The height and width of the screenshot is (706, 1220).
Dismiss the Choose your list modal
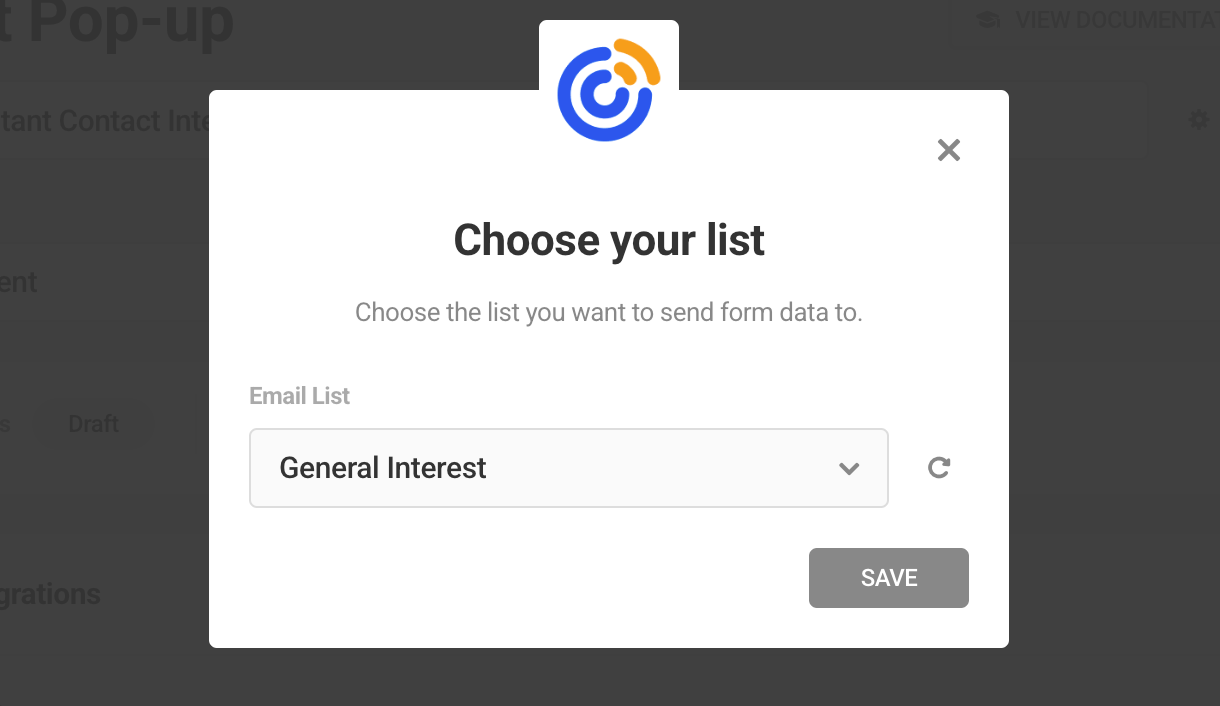tap(948, 149)
